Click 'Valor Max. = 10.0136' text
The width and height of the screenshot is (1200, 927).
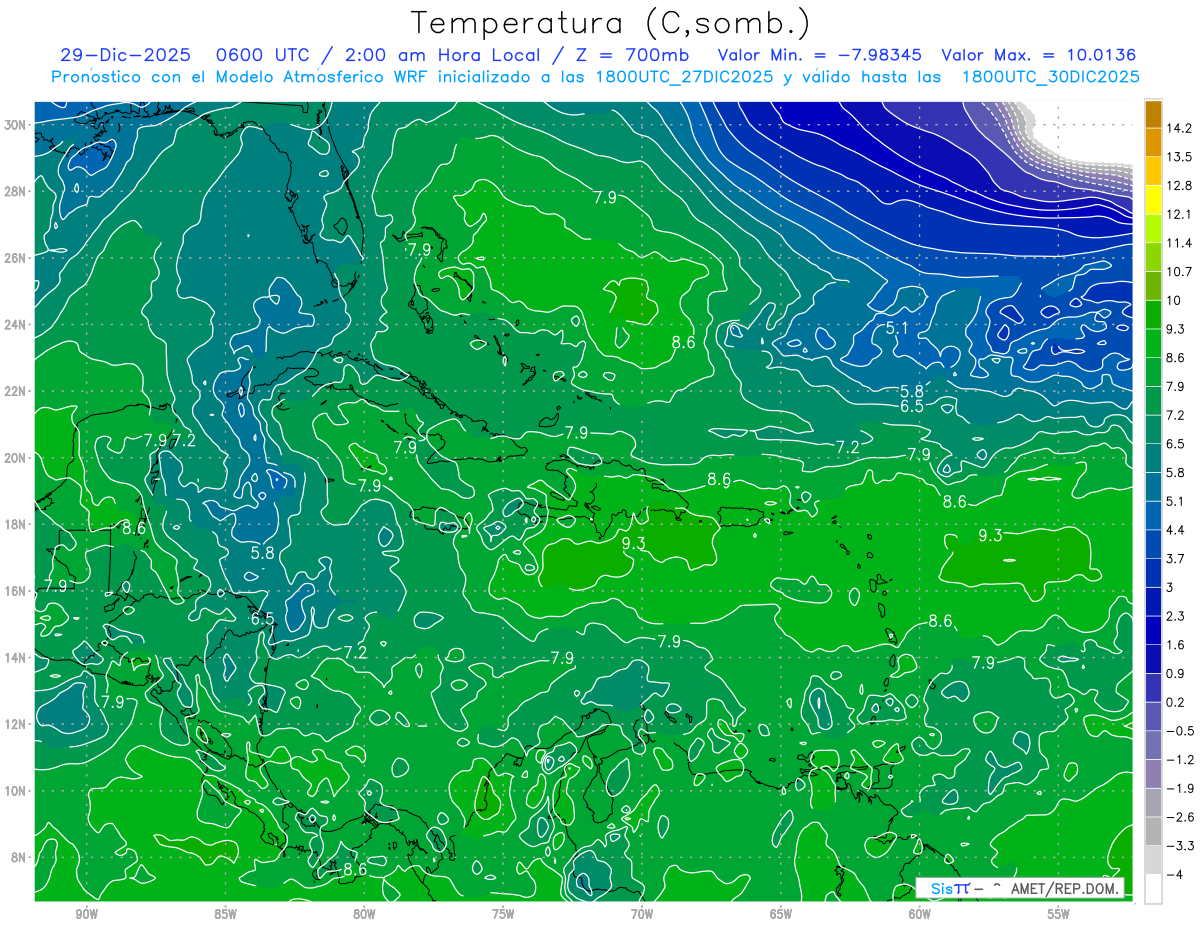[1039, 55]
